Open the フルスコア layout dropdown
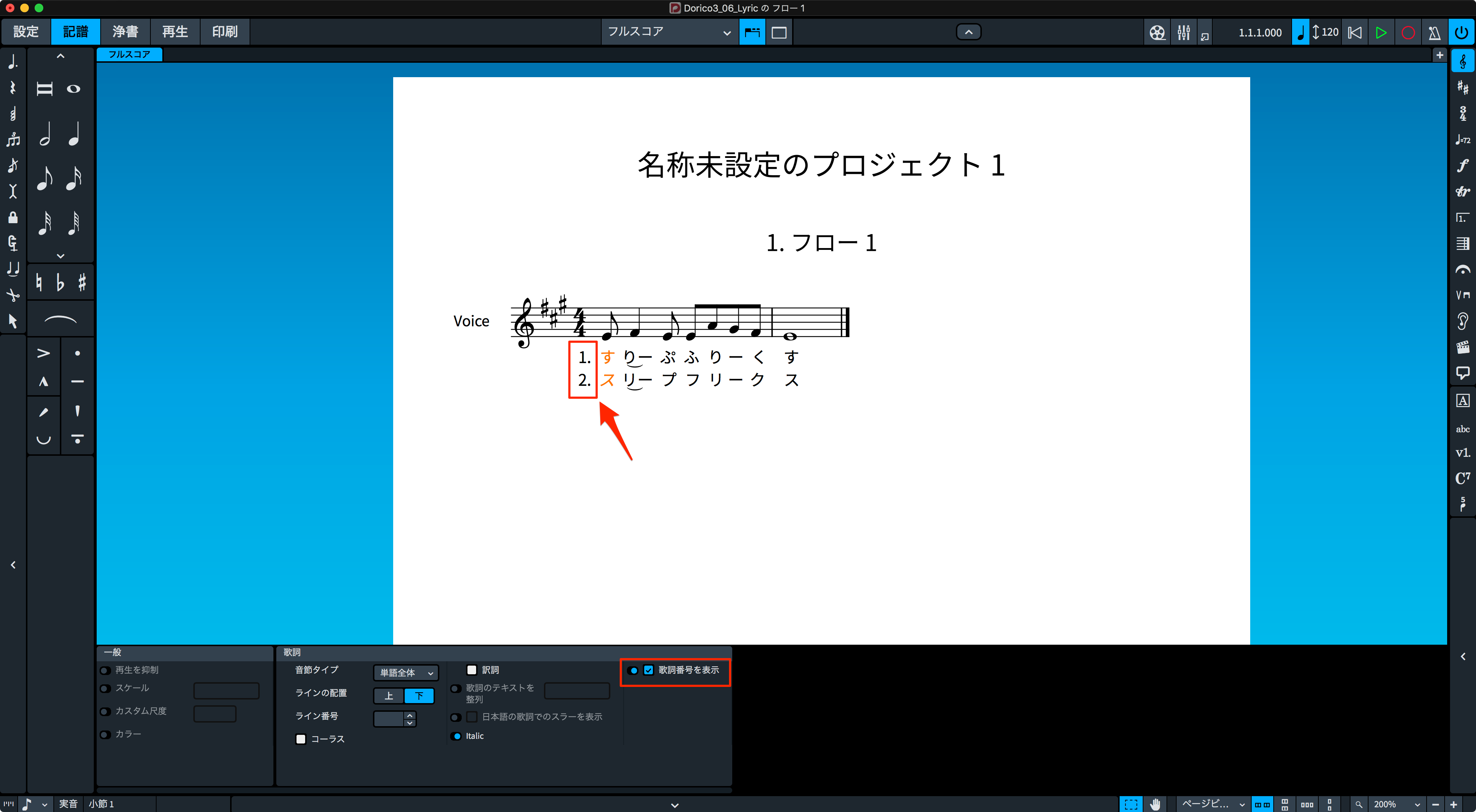The width and height of the screenshot is (1476, 812). click(669, 32)
